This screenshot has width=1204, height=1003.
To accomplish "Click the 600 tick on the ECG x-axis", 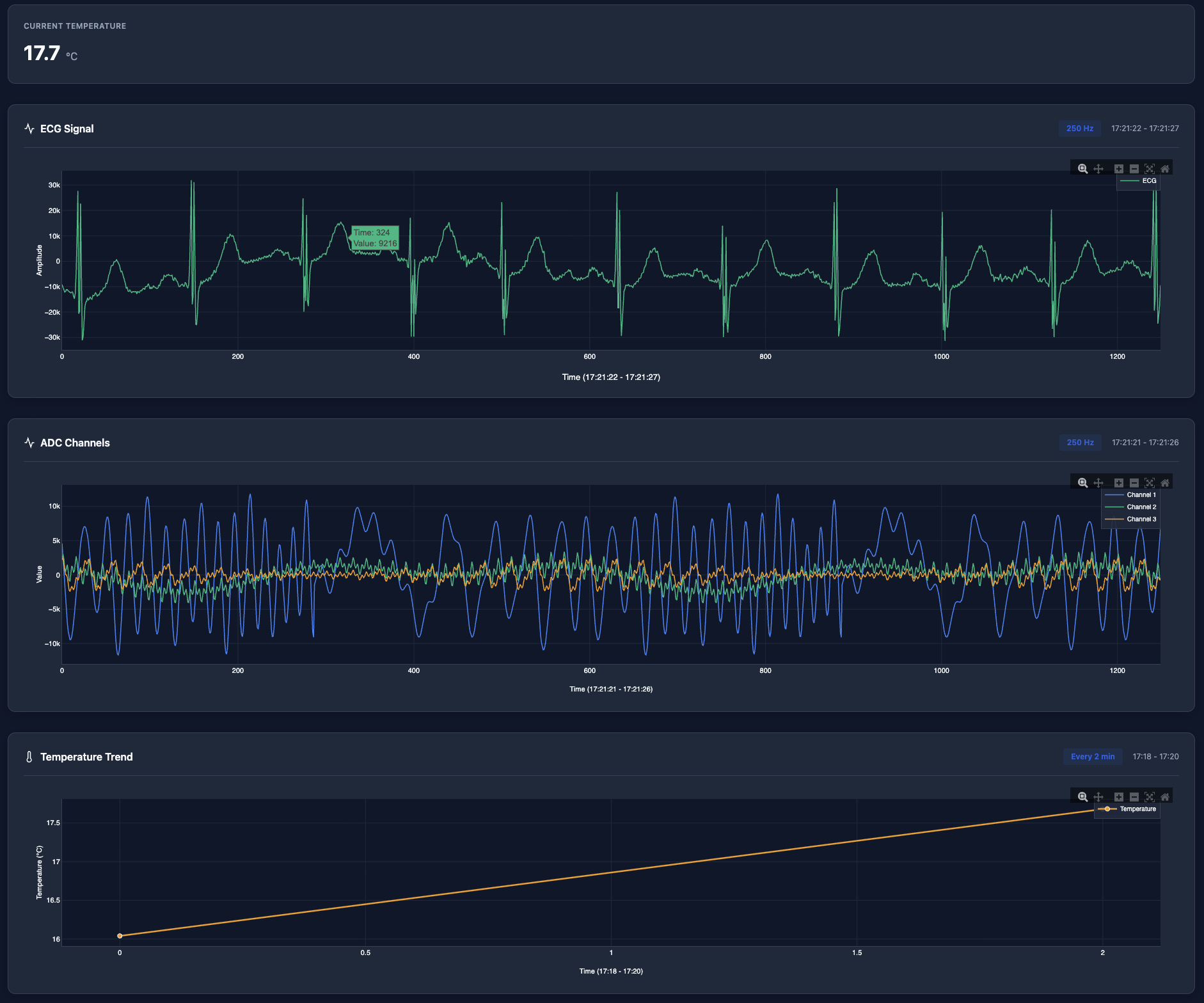I will 589,357.
